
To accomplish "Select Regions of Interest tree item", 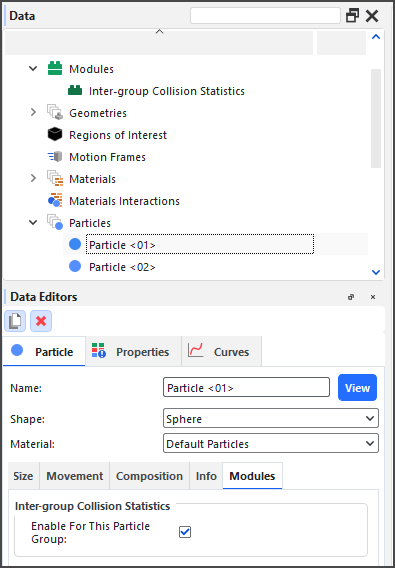I will 118,135.
